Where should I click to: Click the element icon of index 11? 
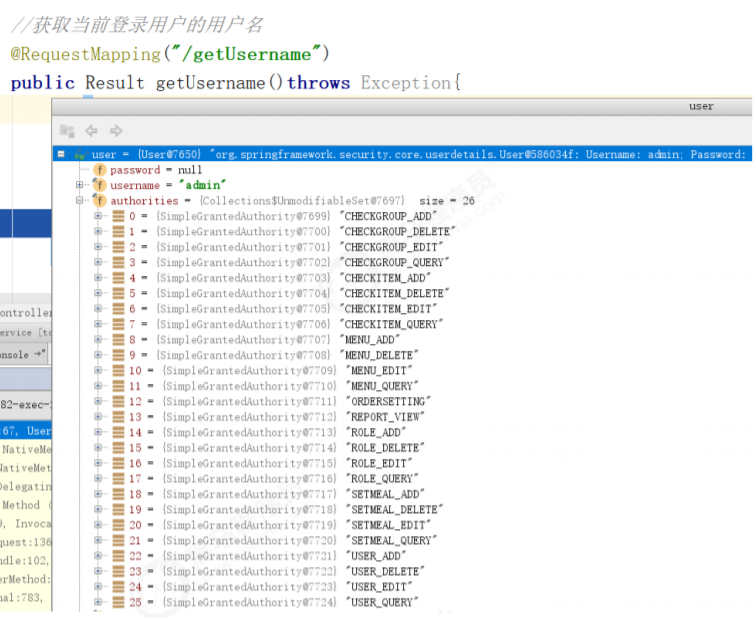tap(119, 386)
